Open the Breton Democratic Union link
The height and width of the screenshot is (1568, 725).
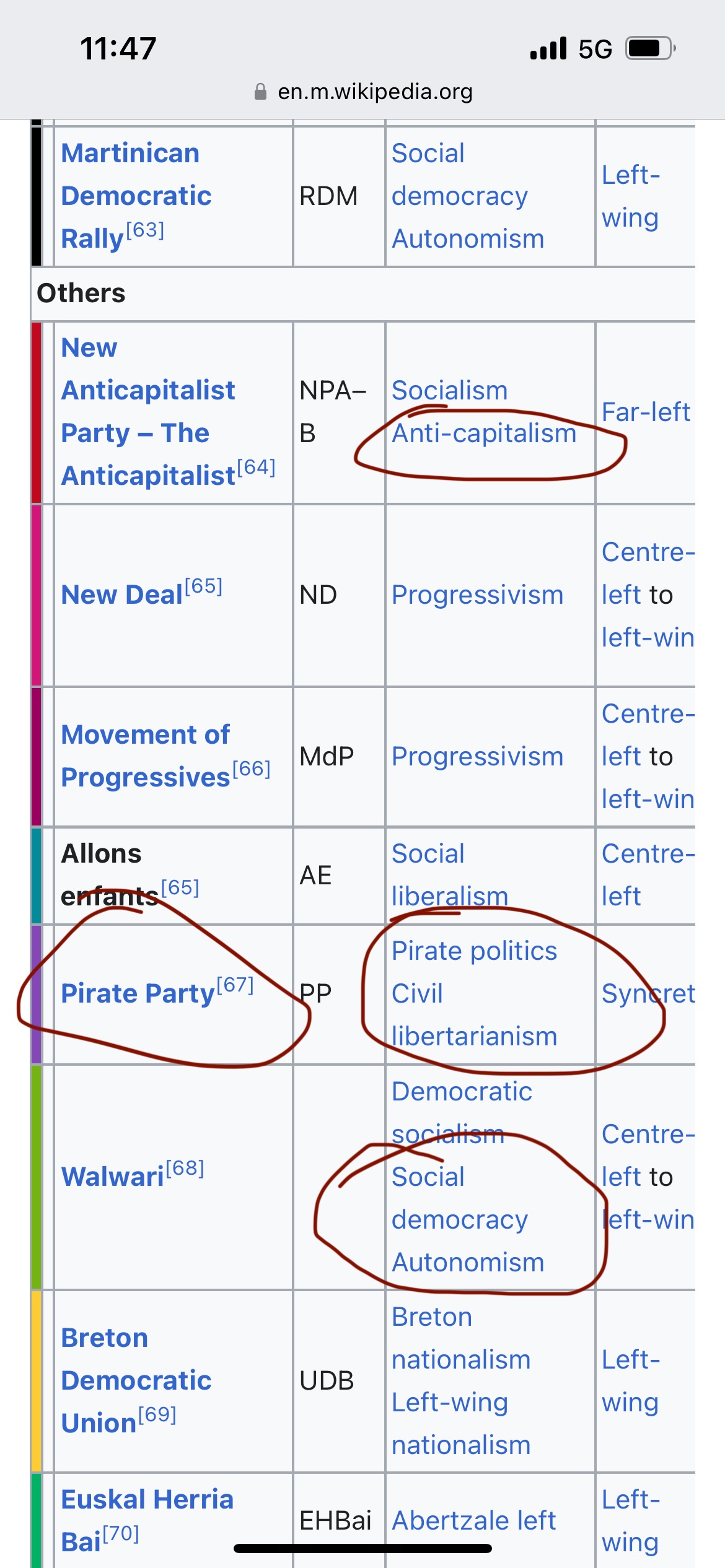coord(136,1380)
